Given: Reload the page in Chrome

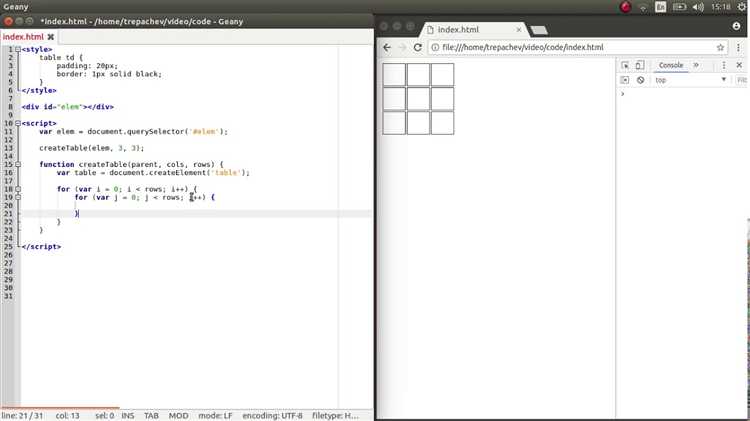Looking at the screenshot, I should pyautogui.click(x=417, y=47).
